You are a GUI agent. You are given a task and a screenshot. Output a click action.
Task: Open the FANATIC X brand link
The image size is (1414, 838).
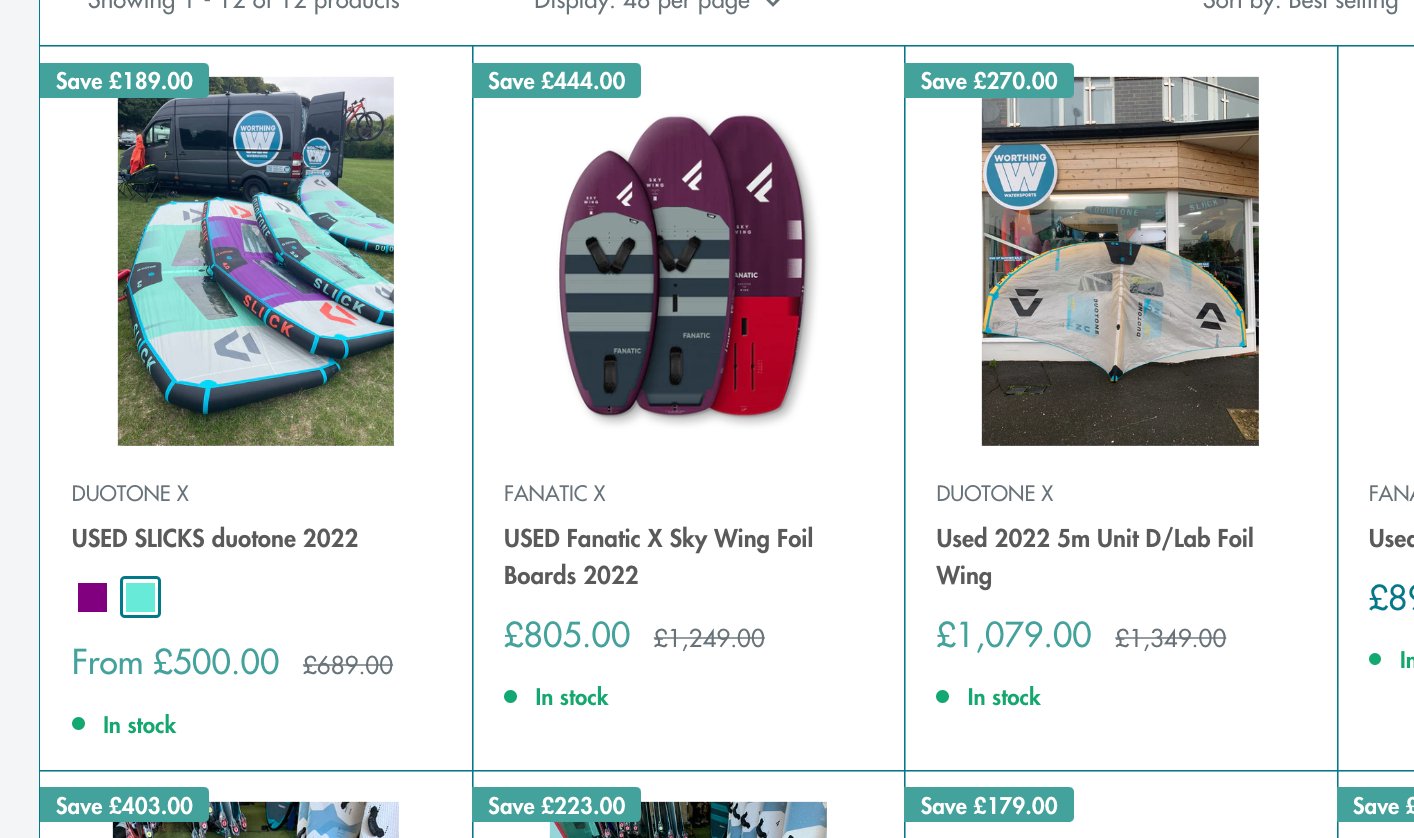(554, 493)
